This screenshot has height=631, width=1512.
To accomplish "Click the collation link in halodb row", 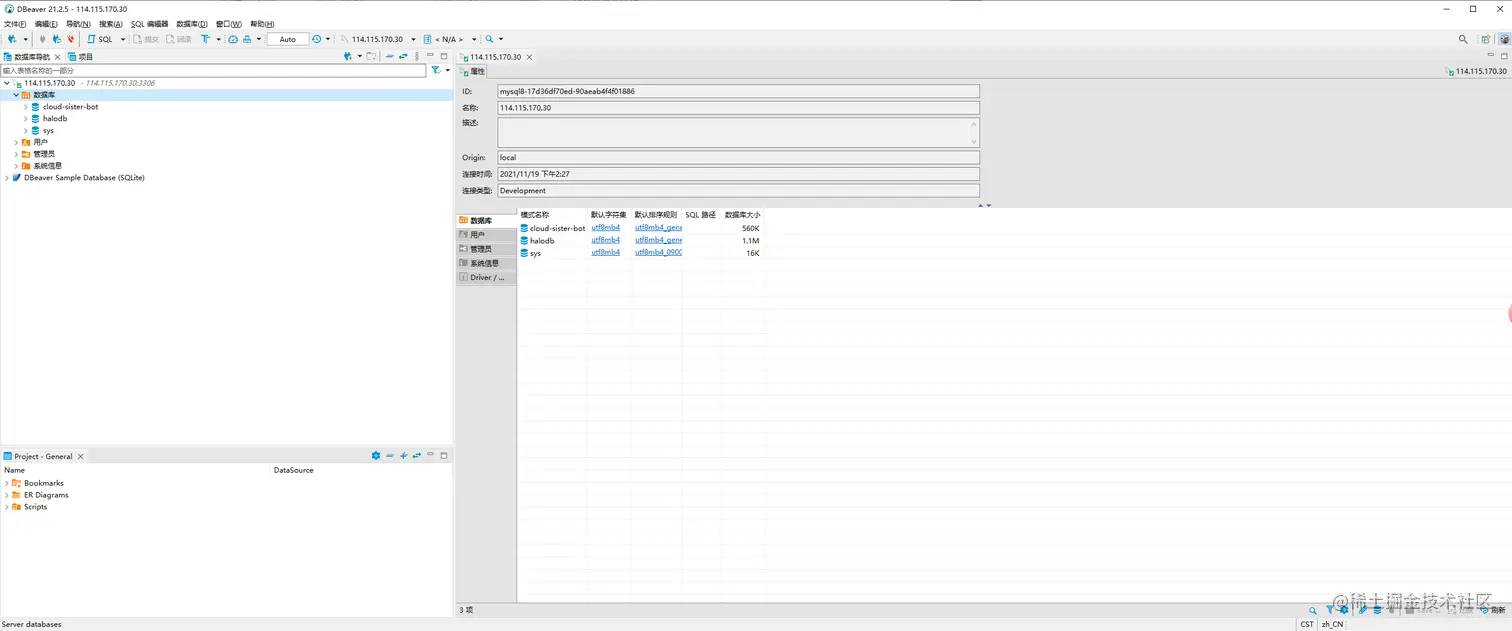I will point(658,241).
